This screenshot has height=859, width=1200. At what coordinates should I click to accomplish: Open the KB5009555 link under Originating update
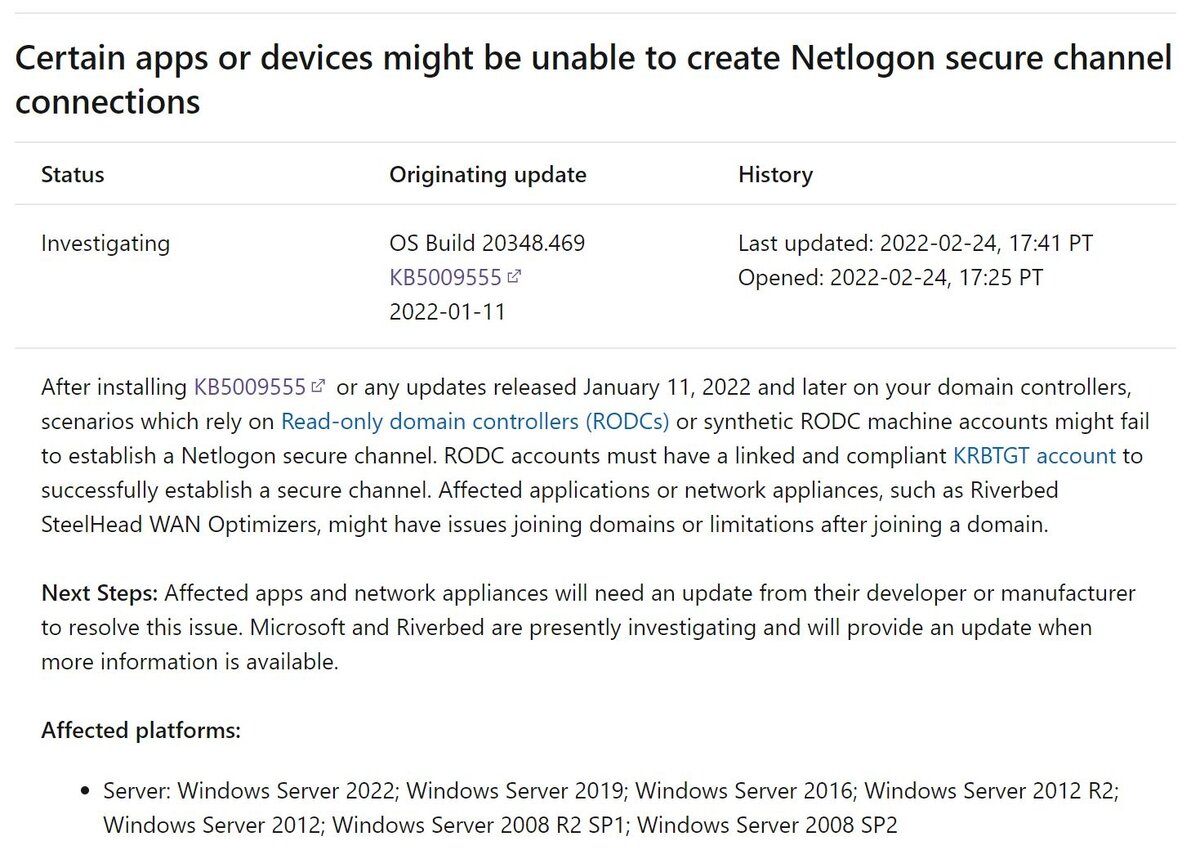pyautogui.click(x=445, y=277)
